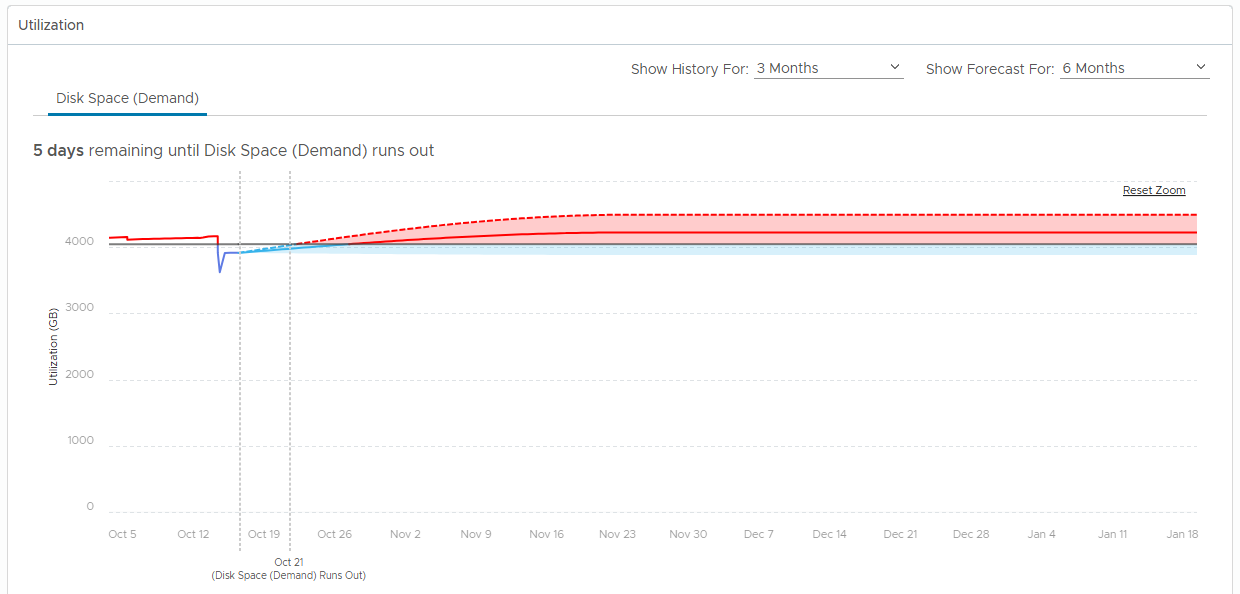Click the Nov 23 date on x-axis
Image resolution: width=1240 pixels, height=594 pixels.
point(617,534)
